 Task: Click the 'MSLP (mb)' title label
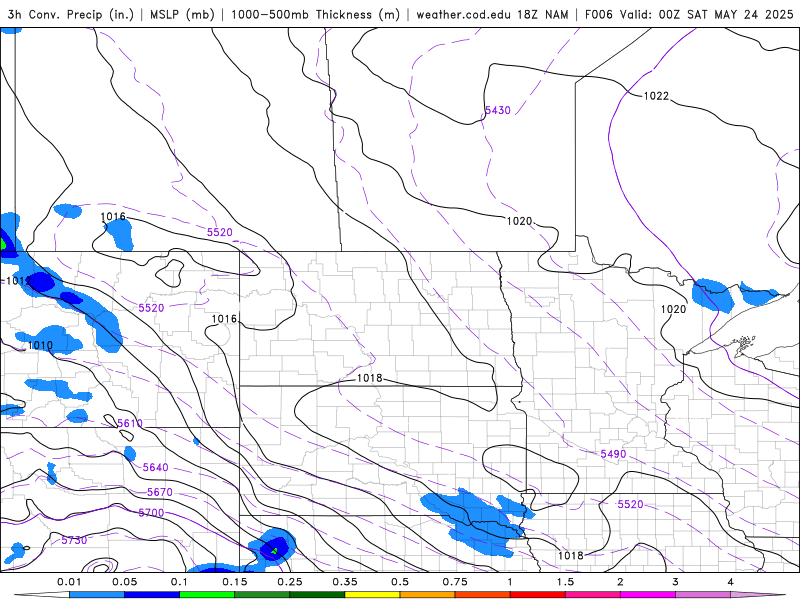[182, 14]
